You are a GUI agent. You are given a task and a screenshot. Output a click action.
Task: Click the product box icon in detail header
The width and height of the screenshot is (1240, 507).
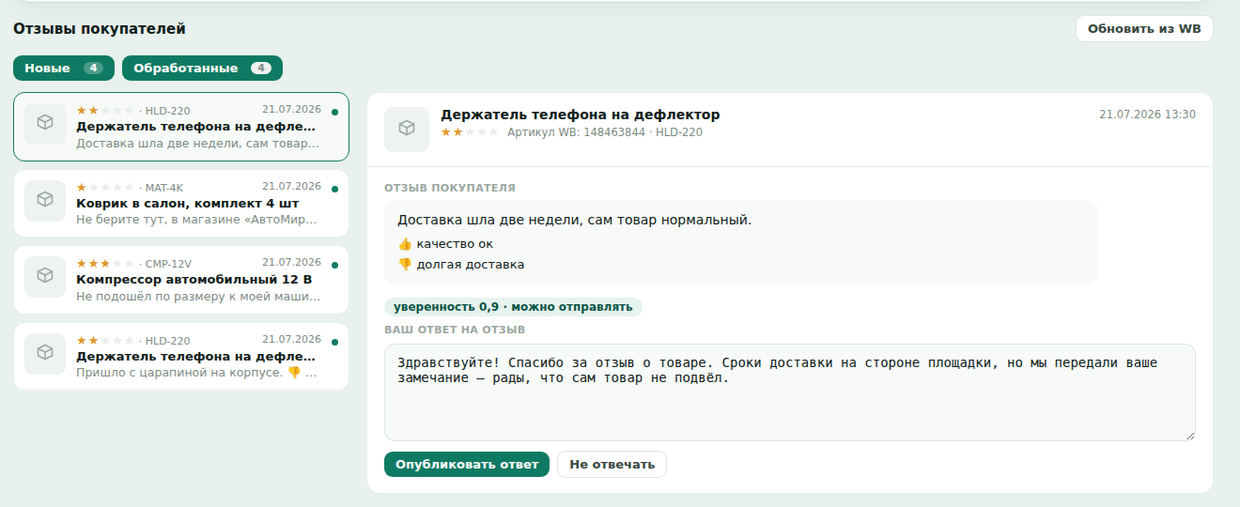click(x=406, y=128)
